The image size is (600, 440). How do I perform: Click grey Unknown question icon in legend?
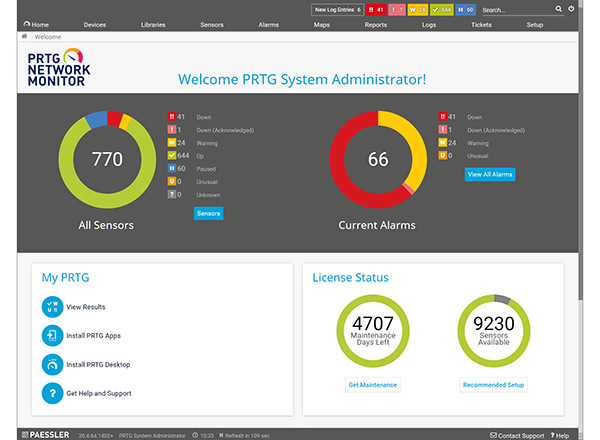tap(171, 194)
